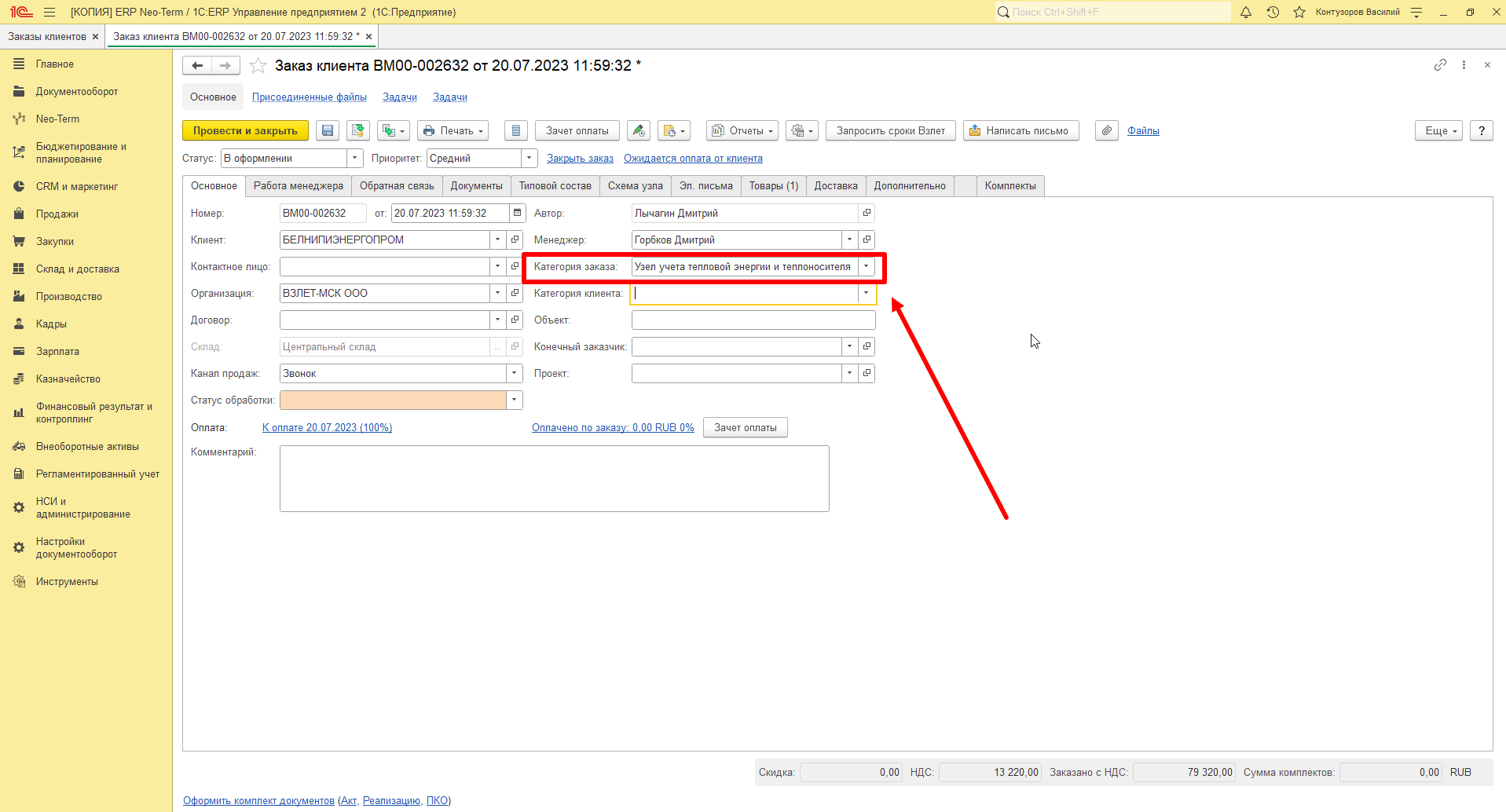Image resolution: width=1506 pixels, height=812 pixels.
Task: Click Запросить сроки Взлет button
Action: (x=891, y=131)
